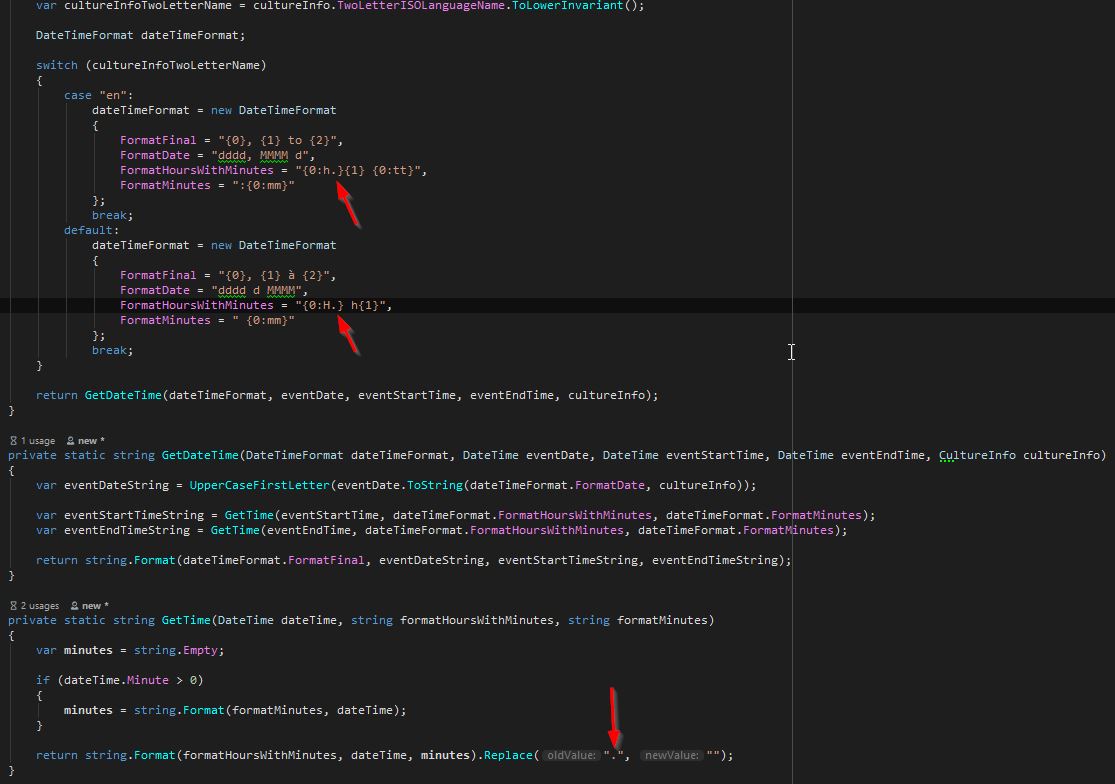1115x784 pixels.
Task: Select the TwoLetterISOLanguageName property
Action: [421, 6]
